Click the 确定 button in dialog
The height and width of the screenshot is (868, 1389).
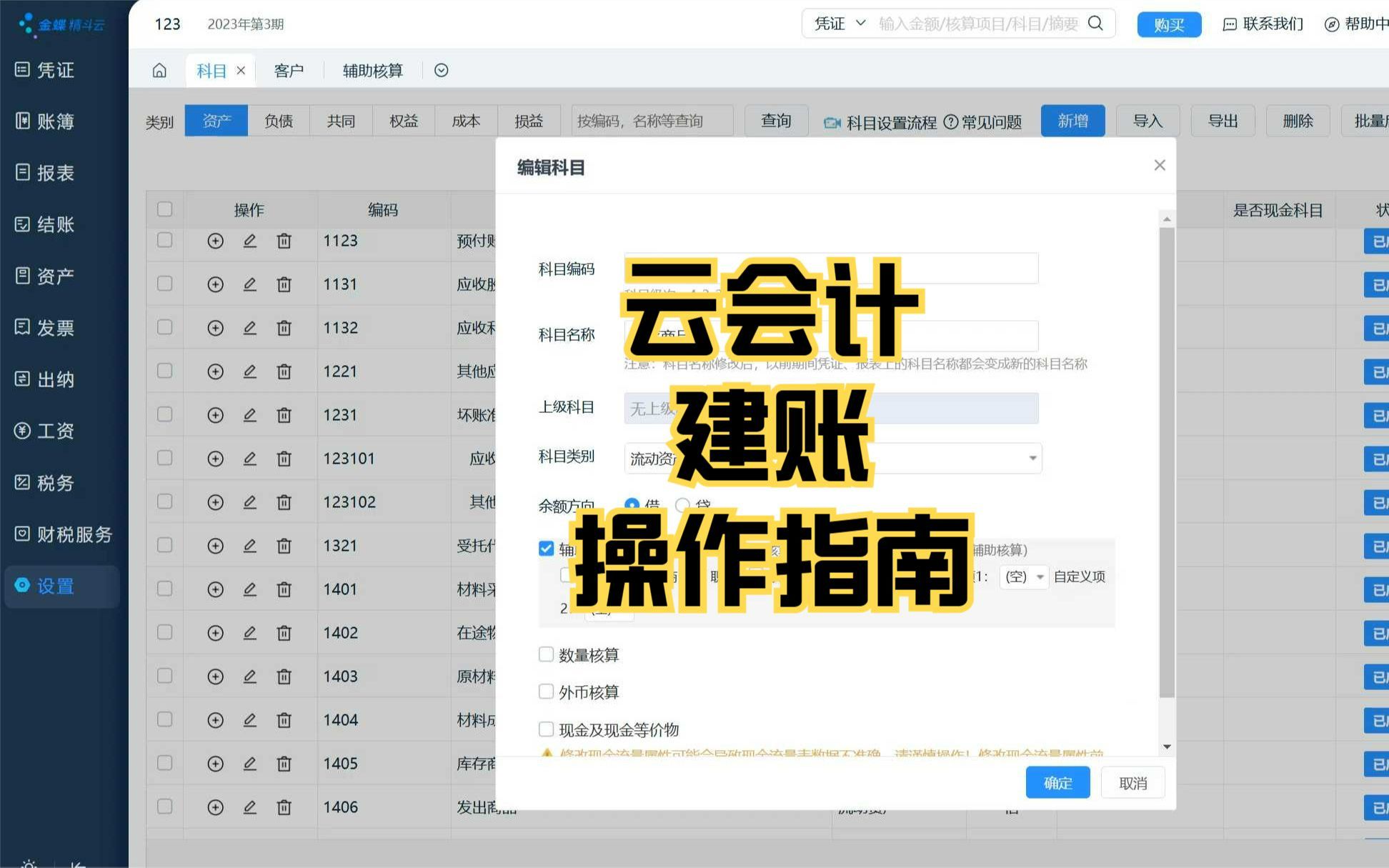point(1057,783)
